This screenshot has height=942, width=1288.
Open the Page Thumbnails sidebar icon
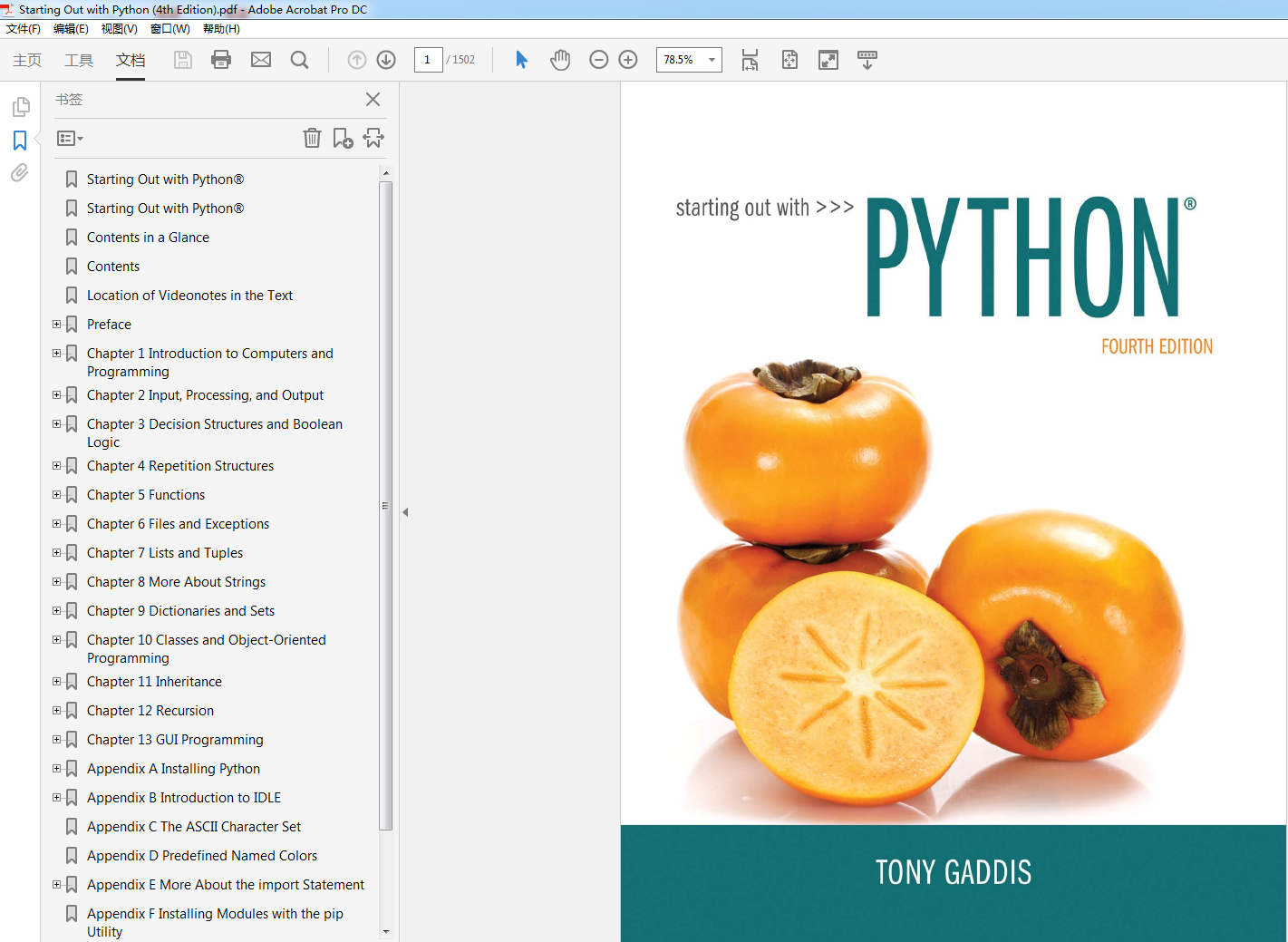(x=21, y=107)
